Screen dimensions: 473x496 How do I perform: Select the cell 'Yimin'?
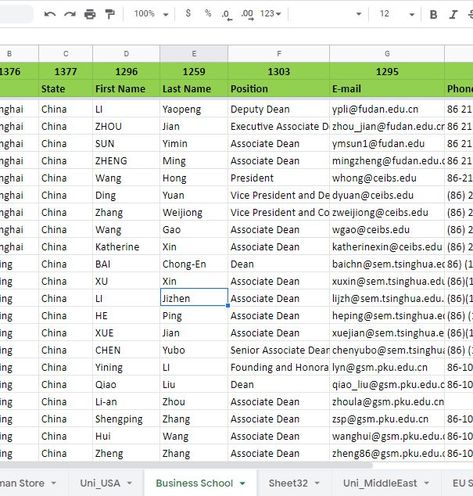coord(194,144)
